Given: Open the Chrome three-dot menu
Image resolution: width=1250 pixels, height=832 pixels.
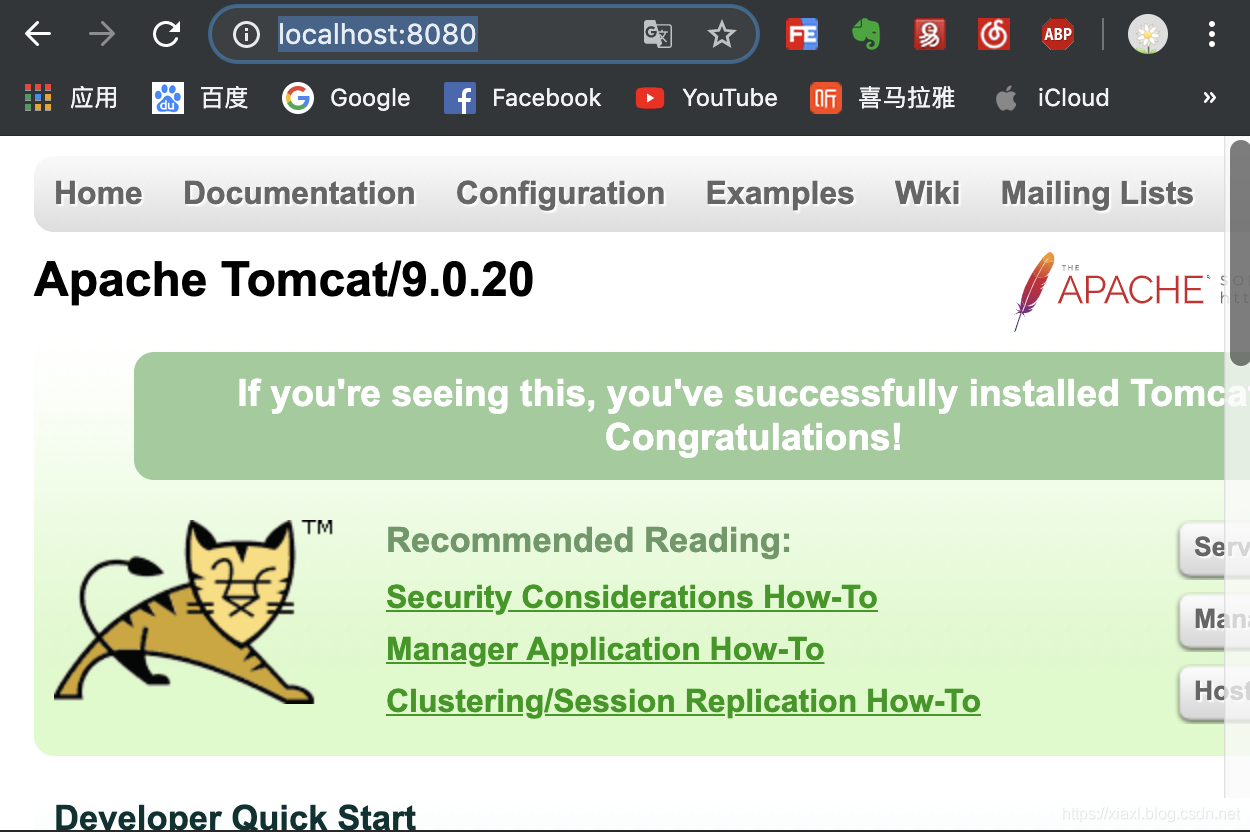Looking at the screenshot, I should pos(1212,35).
